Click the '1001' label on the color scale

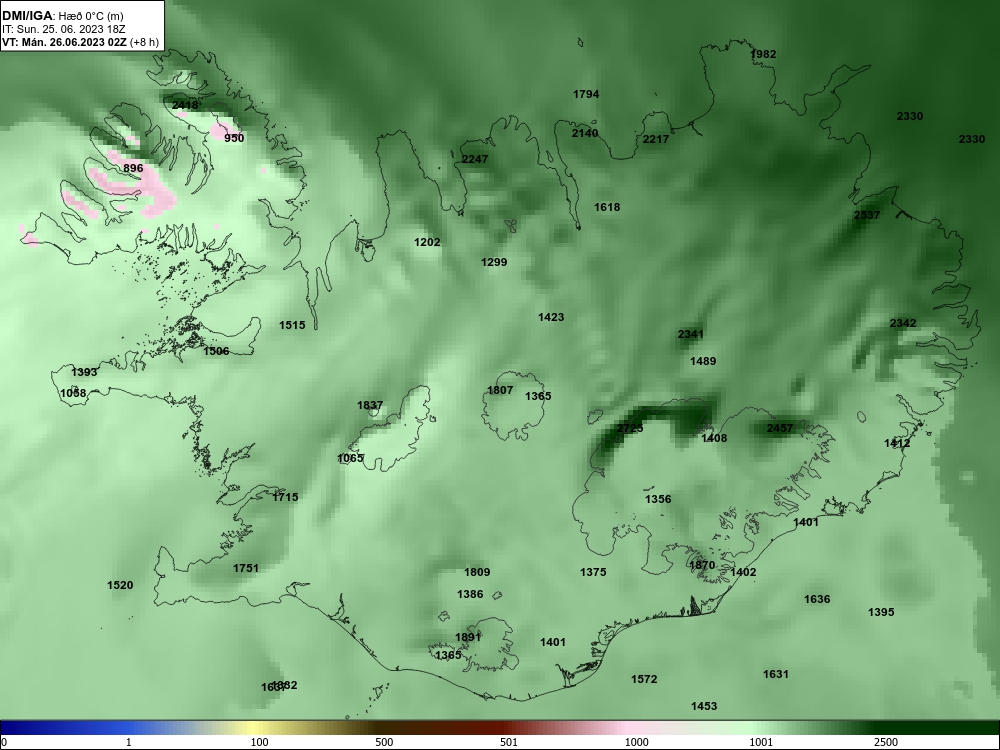(761, 742)
